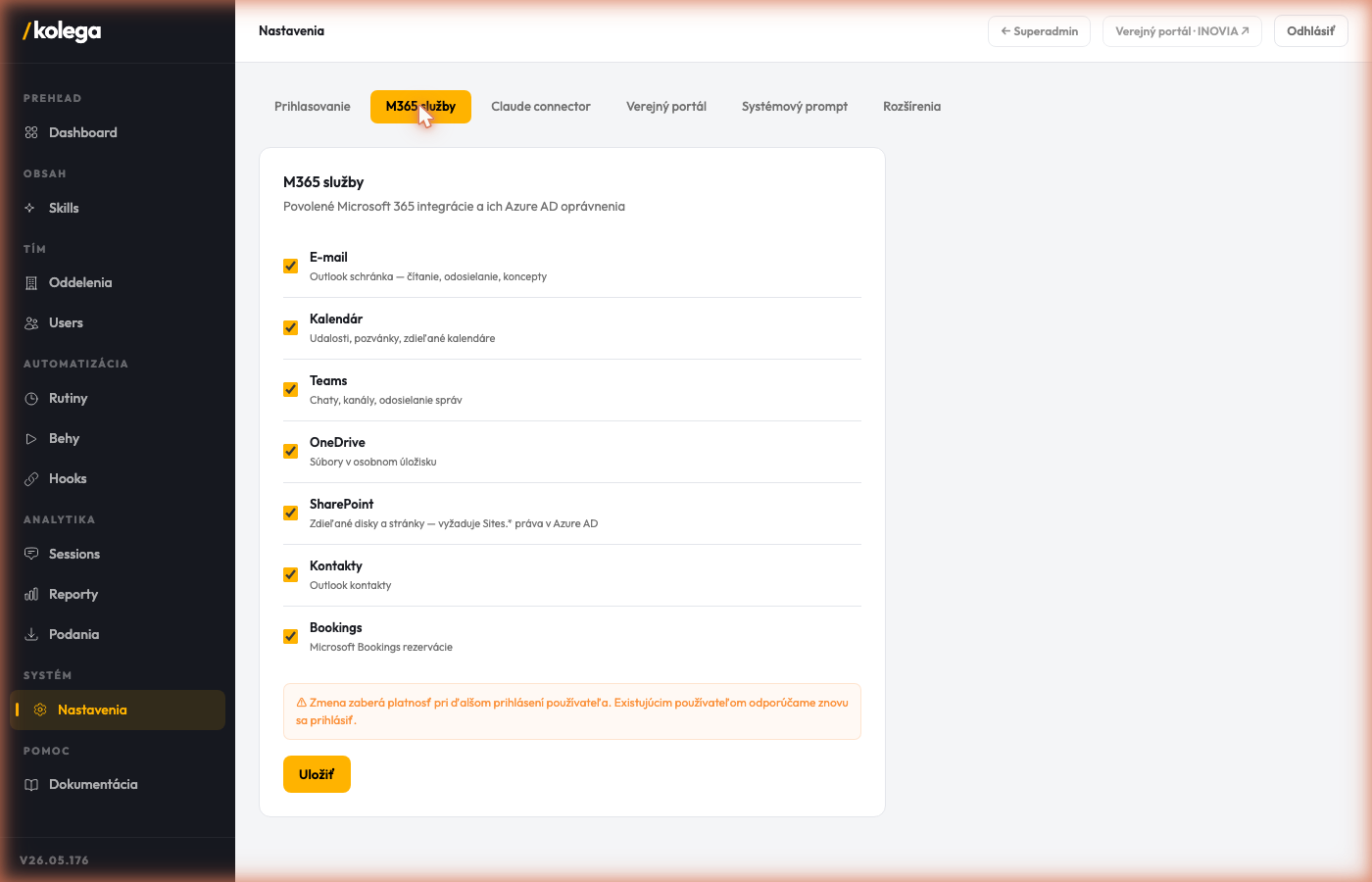1372x882 pixels.
Task: Click the SharePoint service label
Action: click(341, 504)
